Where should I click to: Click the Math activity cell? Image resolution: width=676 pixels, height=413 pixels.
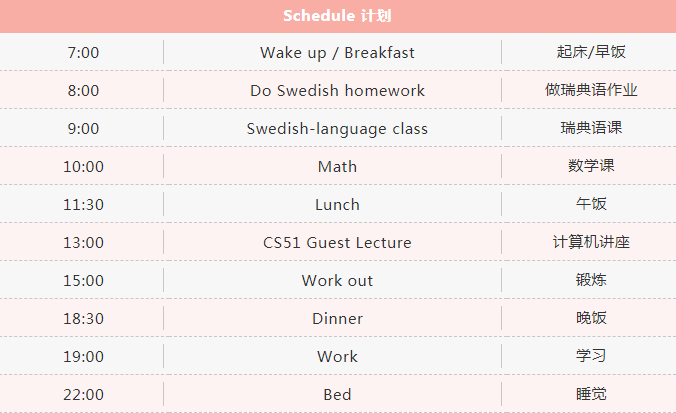tap(337, 167)
